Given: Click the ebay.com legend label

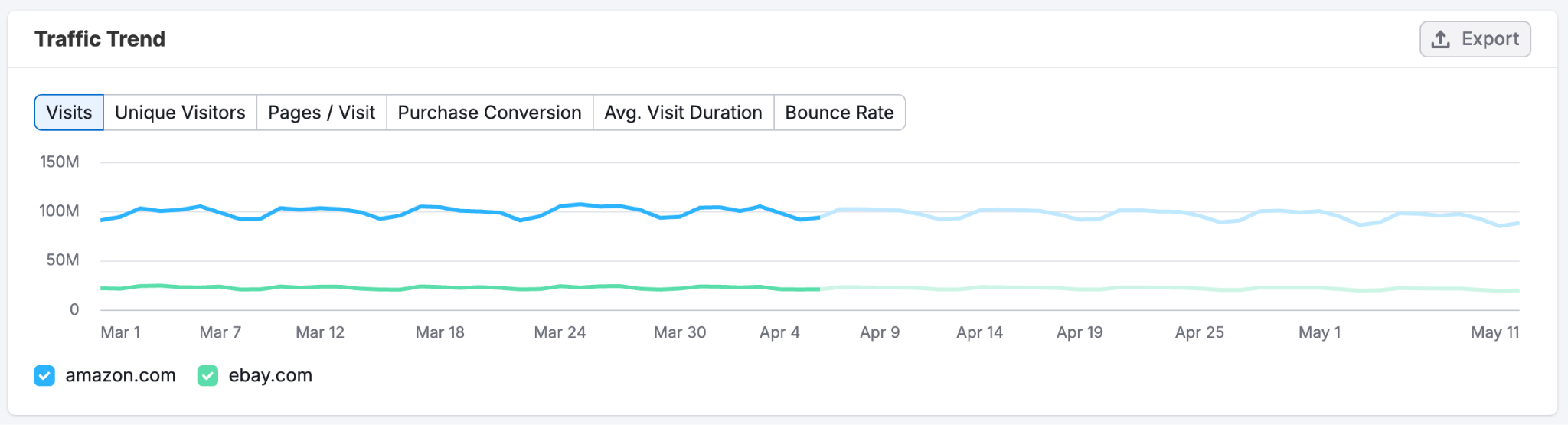Looking at the screenshot, I should click(x=270, y=376).
